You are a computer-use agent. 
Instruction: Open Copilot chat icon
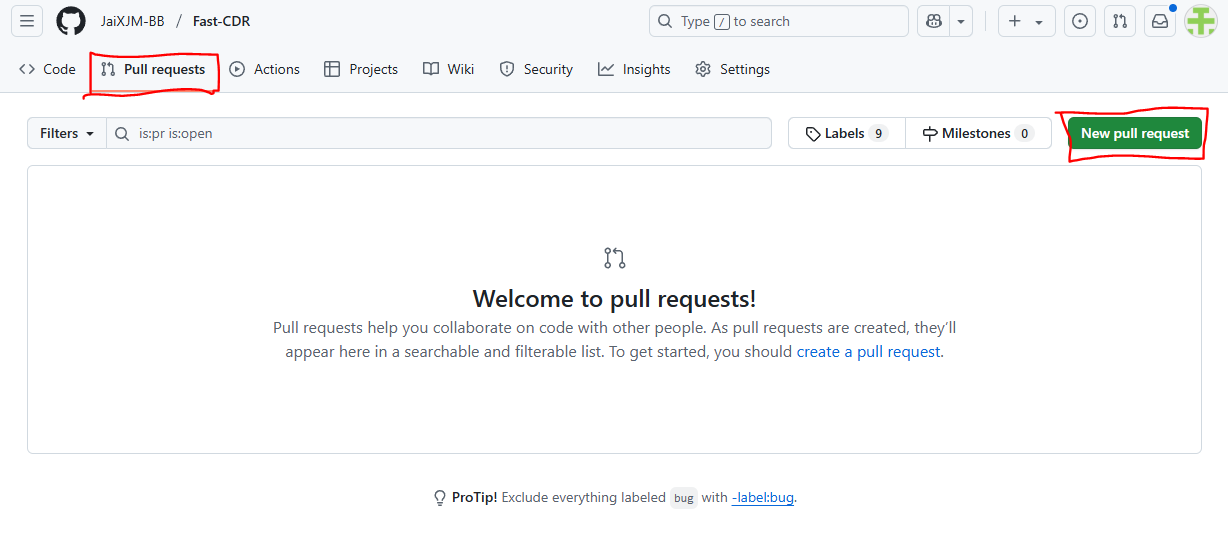(933, 21)
